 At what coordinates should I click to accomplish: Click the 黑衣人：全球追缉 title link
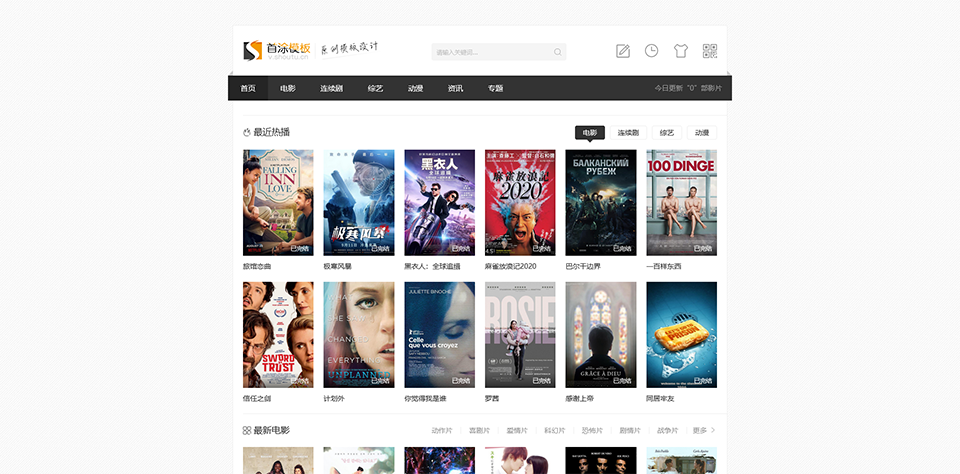(x=432, y=266)
